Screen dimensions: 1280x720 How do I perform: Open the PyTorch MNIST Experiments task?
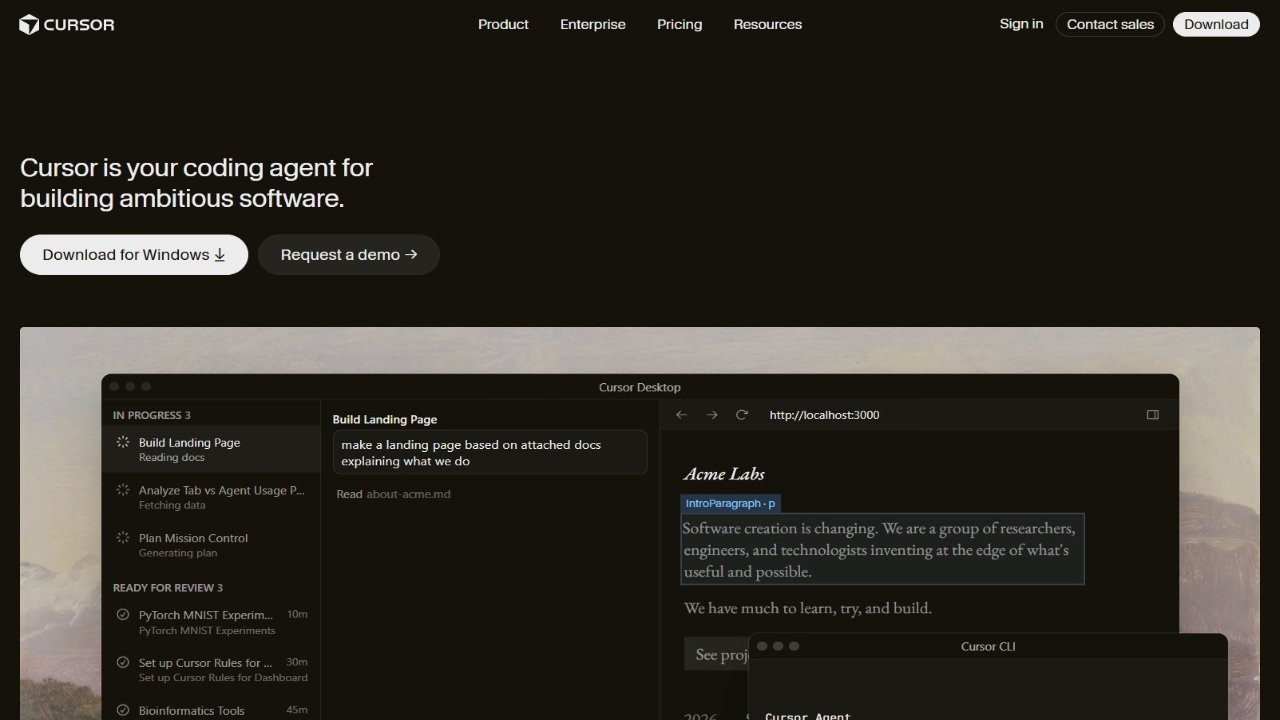tap(211, 622)
